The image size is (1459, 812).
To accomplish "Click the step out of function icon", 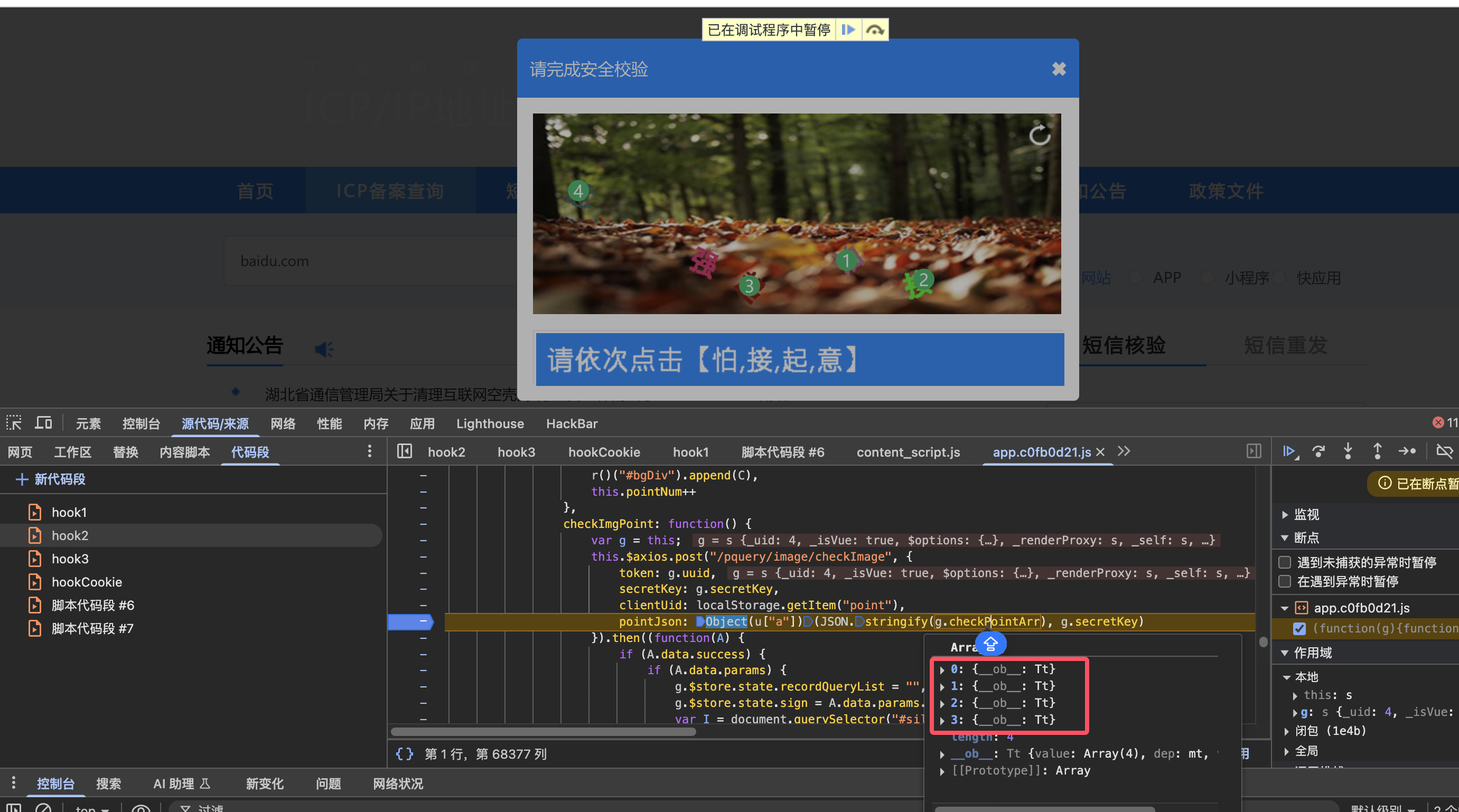I will coord(1378,451).
